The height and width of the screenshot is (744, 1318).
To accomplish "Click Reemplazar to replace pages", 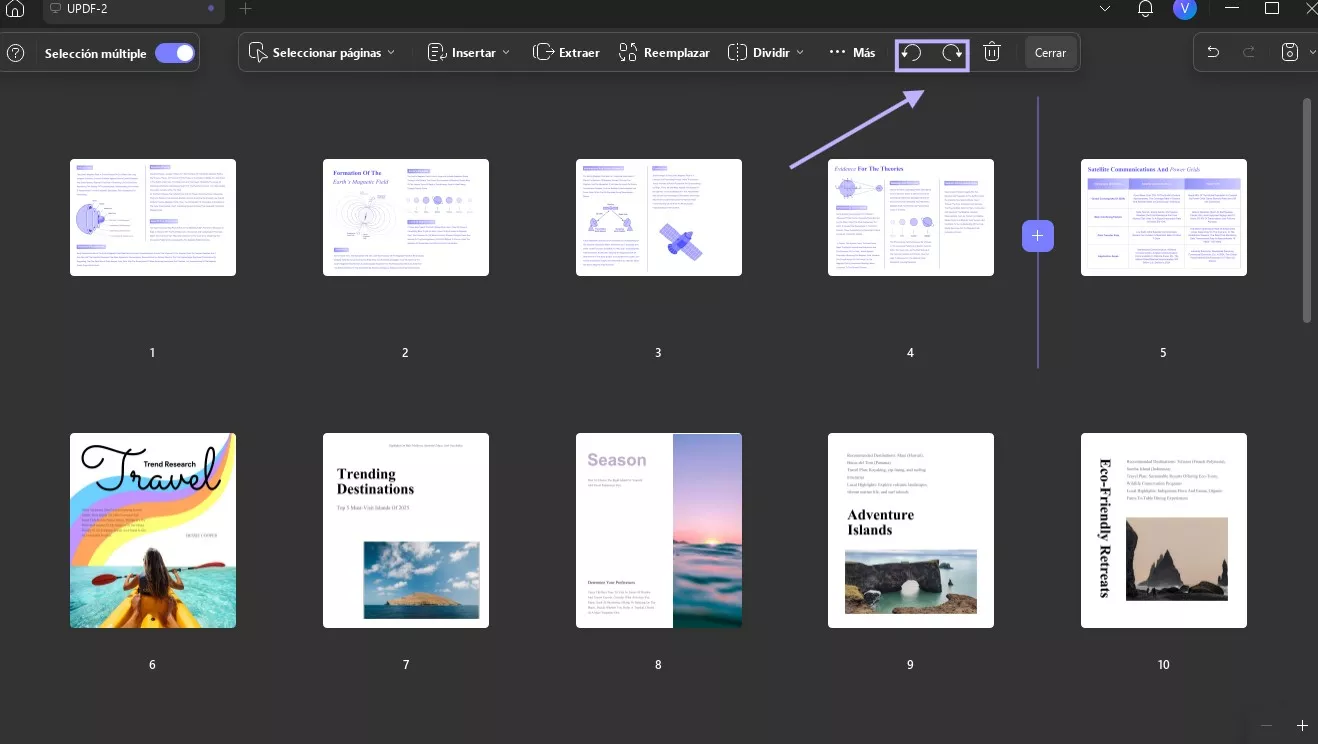I will (664, 53).
